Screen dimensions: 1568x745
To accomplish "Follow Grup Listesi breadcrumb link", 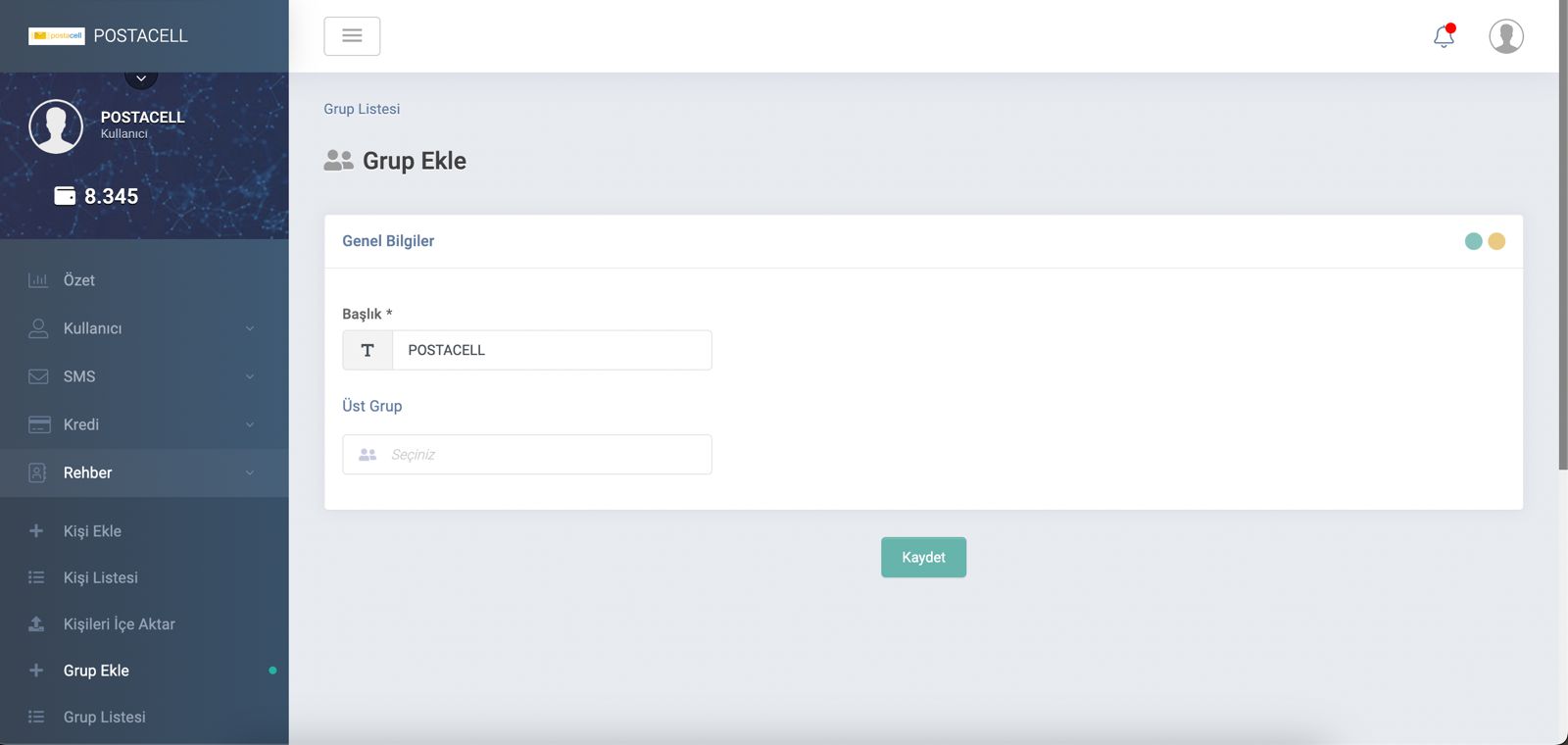I will (362, 109).
